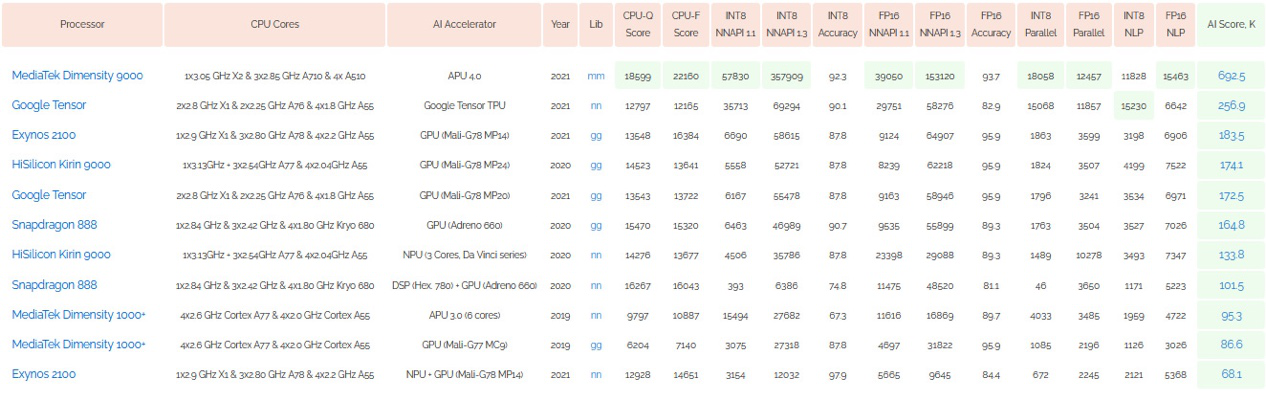Click the FP16 NLP column header

(x=1175, y=25)
